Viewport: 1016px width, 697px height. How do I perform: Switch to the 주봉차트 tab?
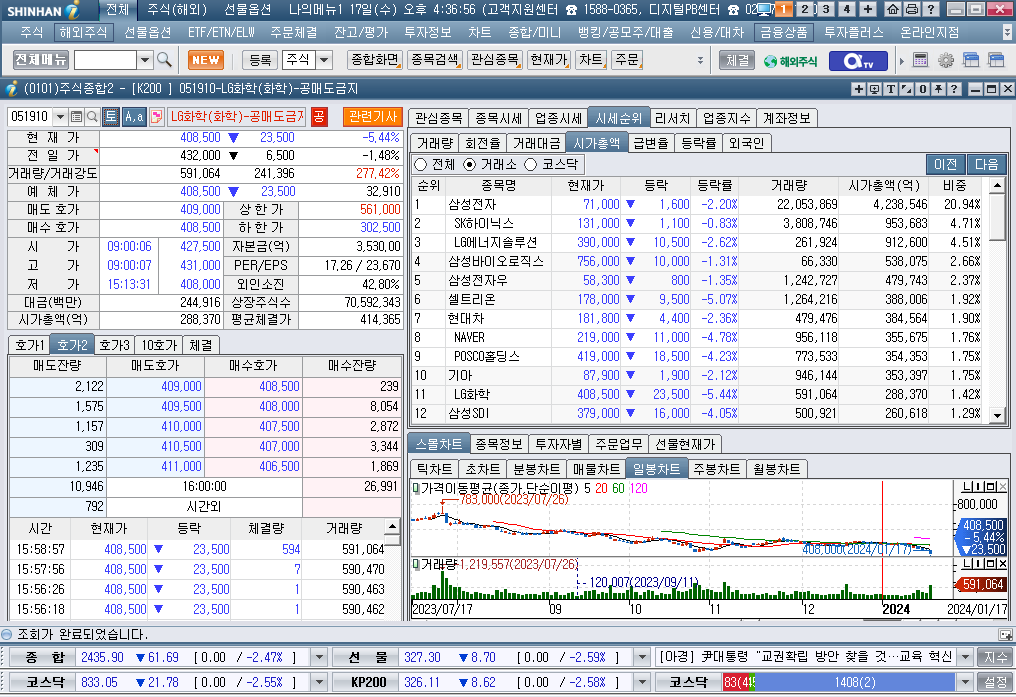coord(717,469)
